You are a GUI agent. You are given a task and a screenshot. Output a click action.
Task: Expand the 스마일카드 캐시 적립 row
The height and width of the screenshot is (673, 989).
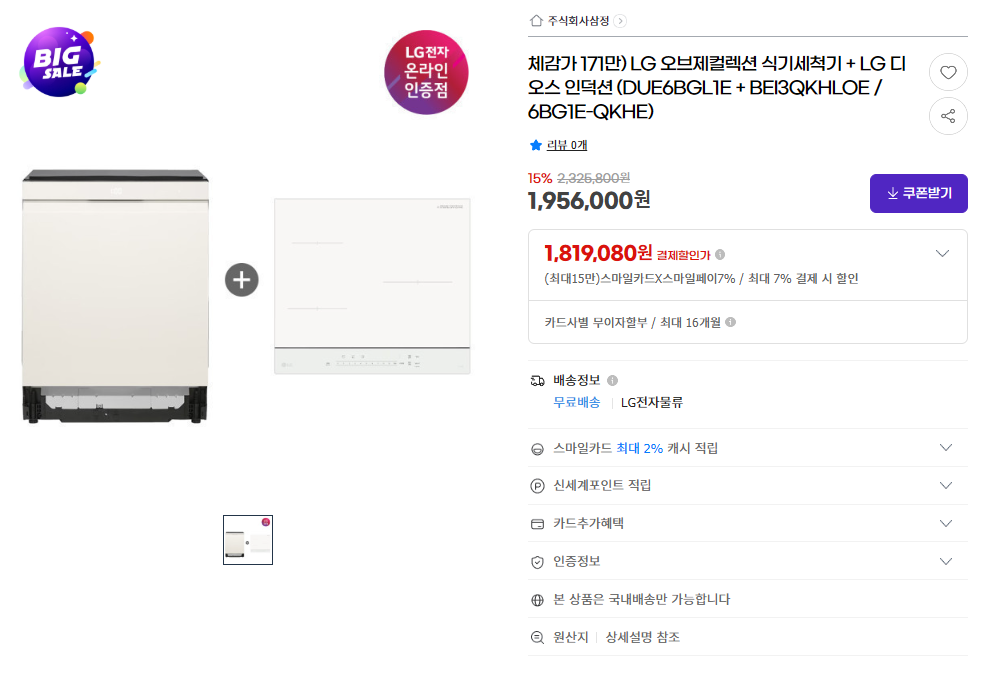946,447
